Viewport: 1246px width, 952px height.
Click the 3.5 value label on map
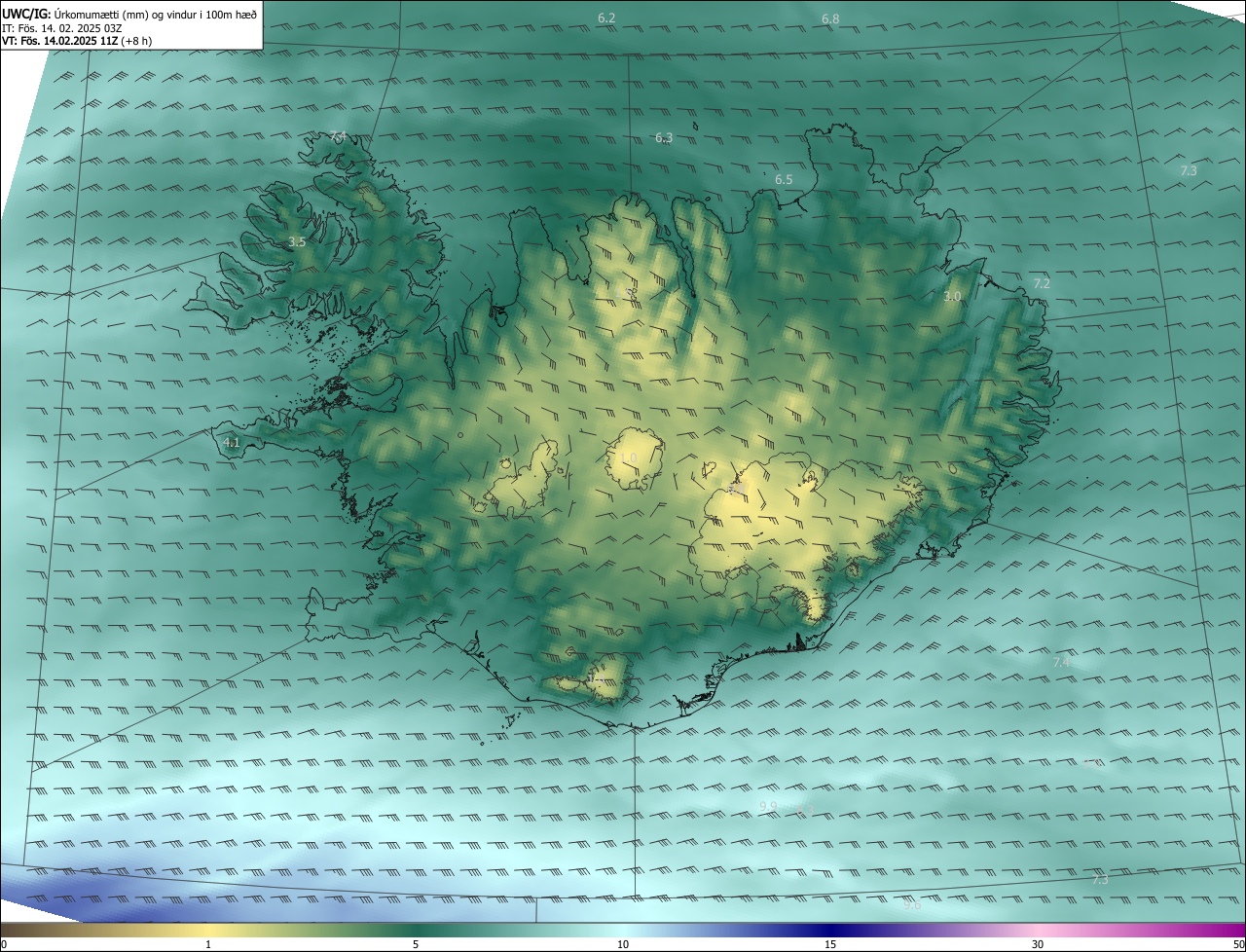297,242
